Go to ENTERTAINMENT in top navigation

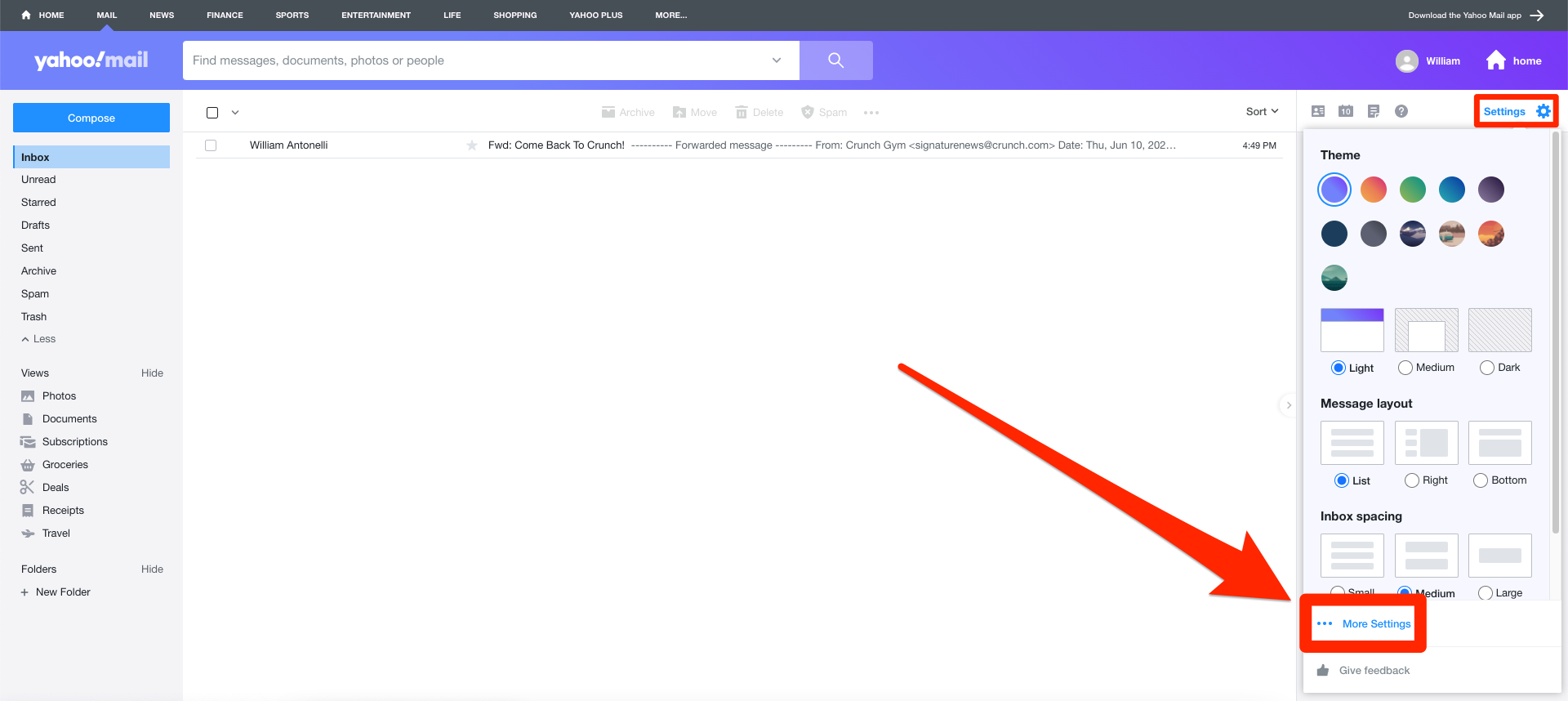click(x=376, y=16)
